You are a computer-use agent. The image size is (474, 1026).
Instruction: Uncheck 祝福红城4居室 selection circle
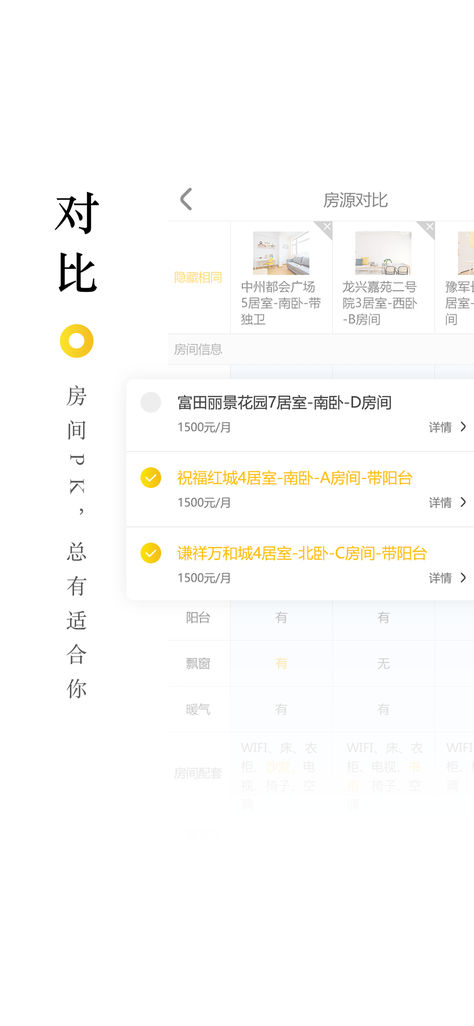[x=151, y=478]
